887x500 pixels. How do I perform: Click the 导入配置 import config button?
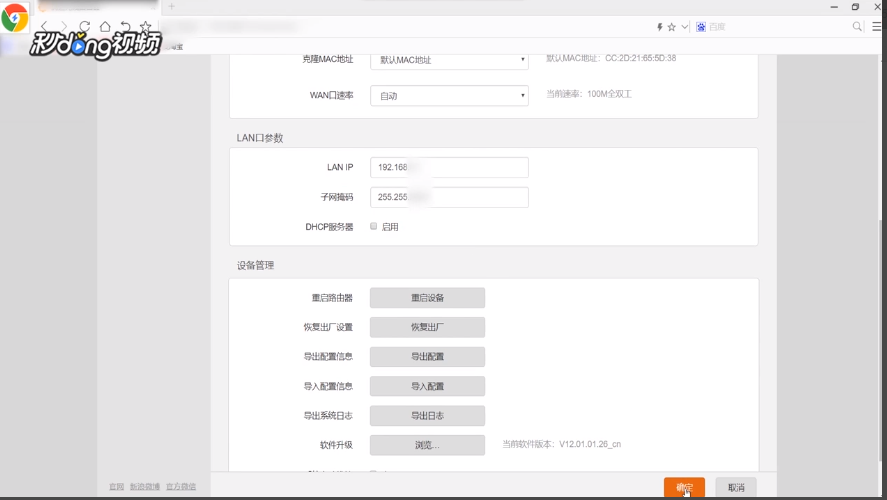(427, 386)
